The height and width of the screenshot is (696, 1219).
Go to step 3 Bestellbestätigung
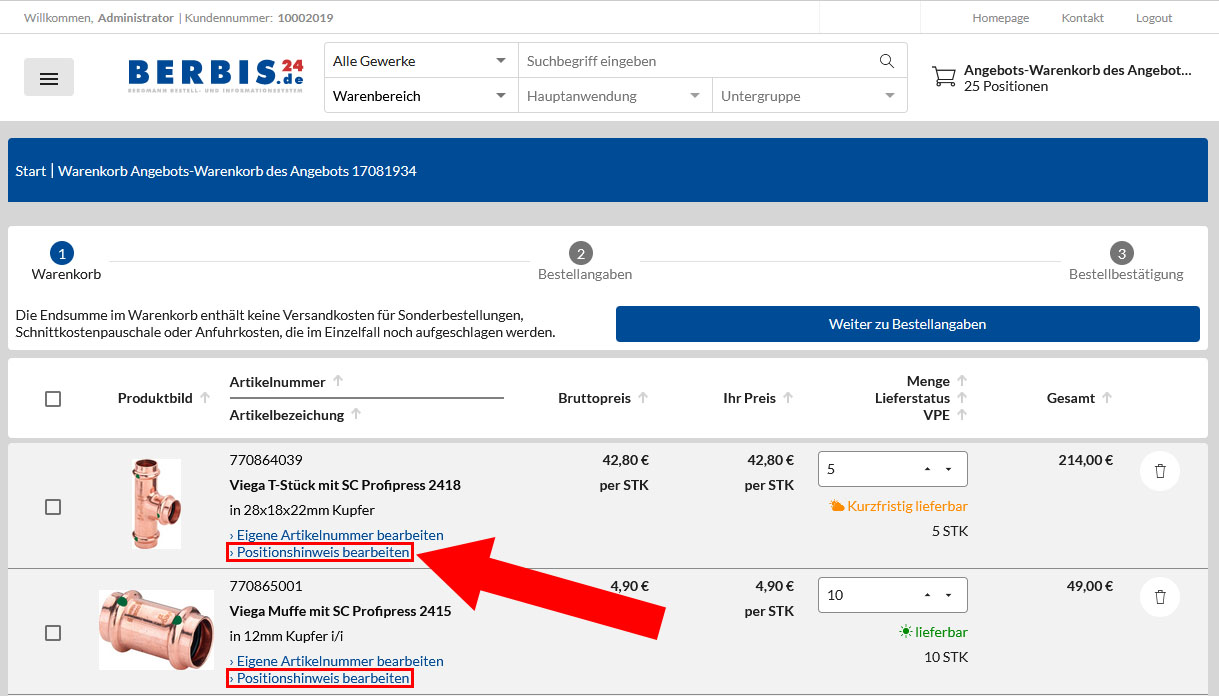click(1125, 262)
